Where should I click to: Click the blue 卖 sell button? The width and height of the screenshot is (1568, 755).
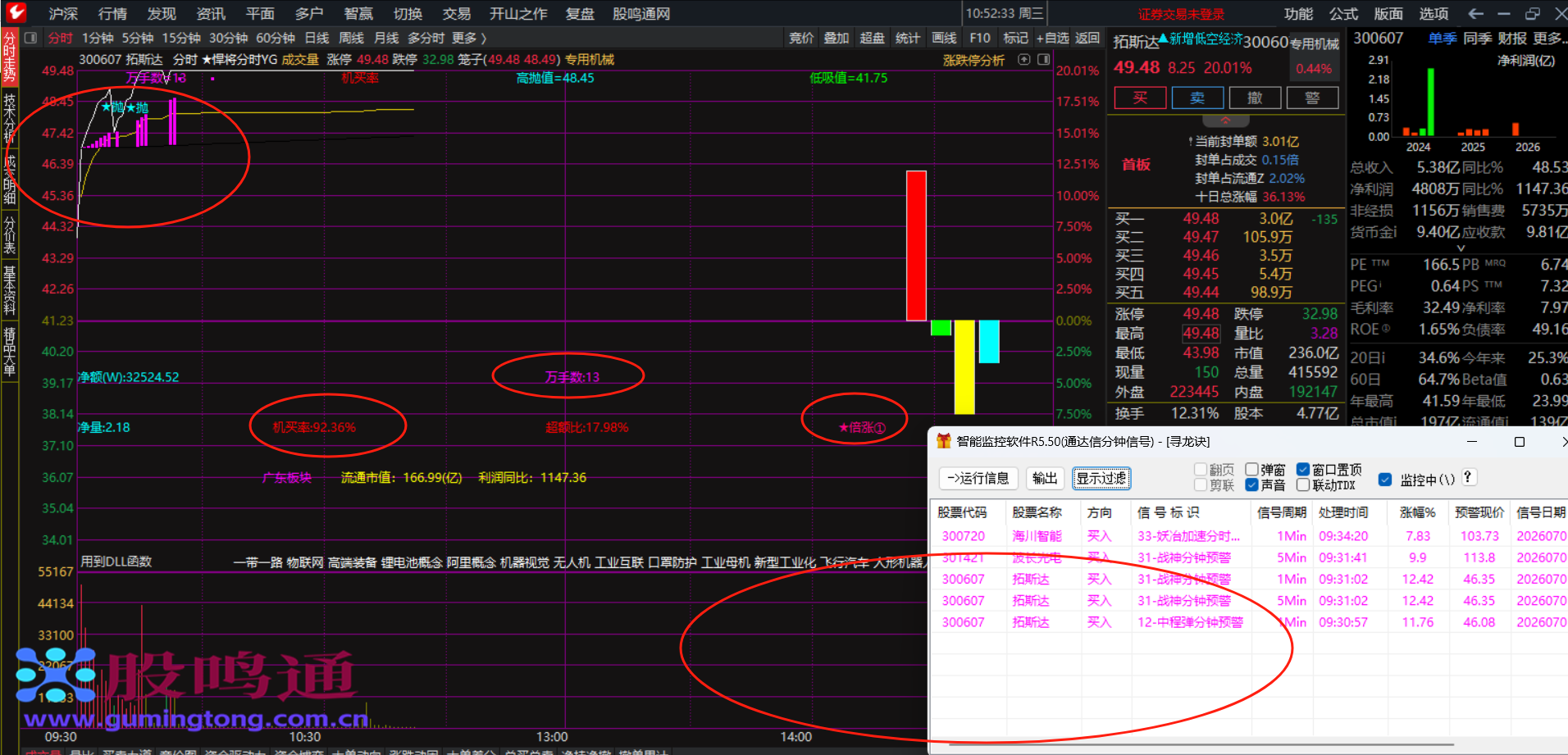pos(1197,98)
